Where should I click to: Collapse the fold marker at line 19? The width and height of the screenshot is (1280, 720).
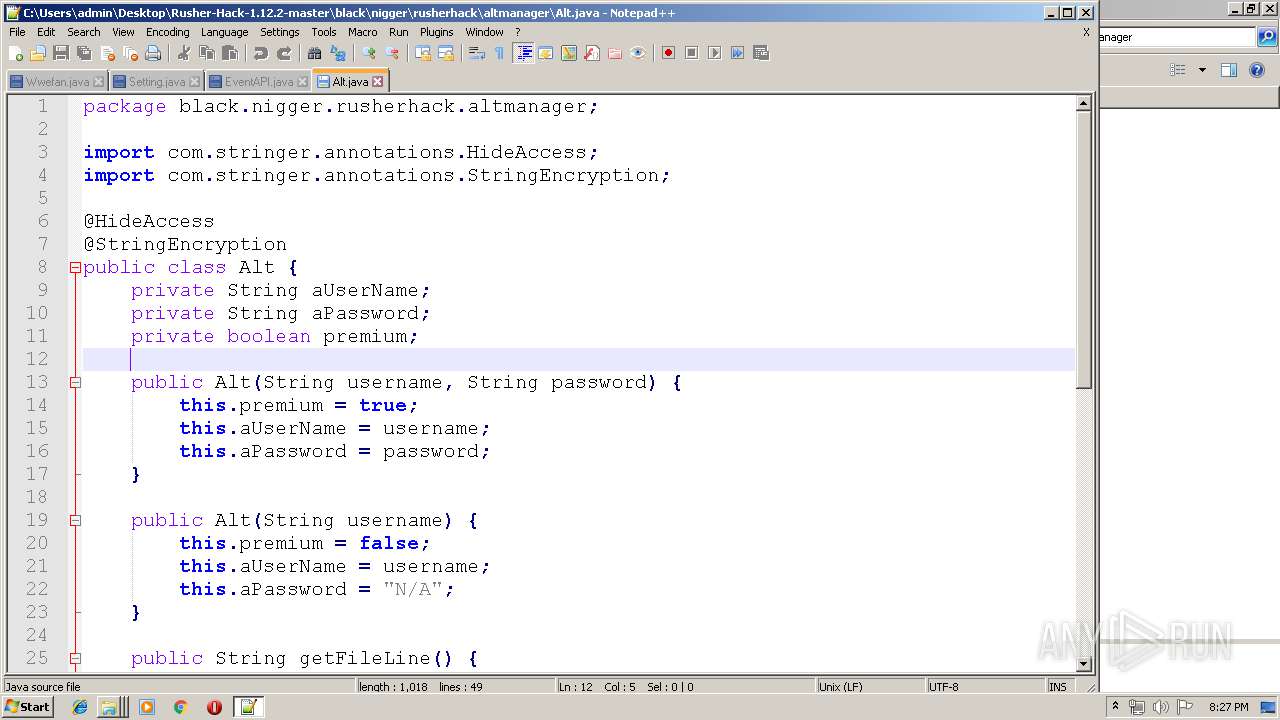point(75,521)
